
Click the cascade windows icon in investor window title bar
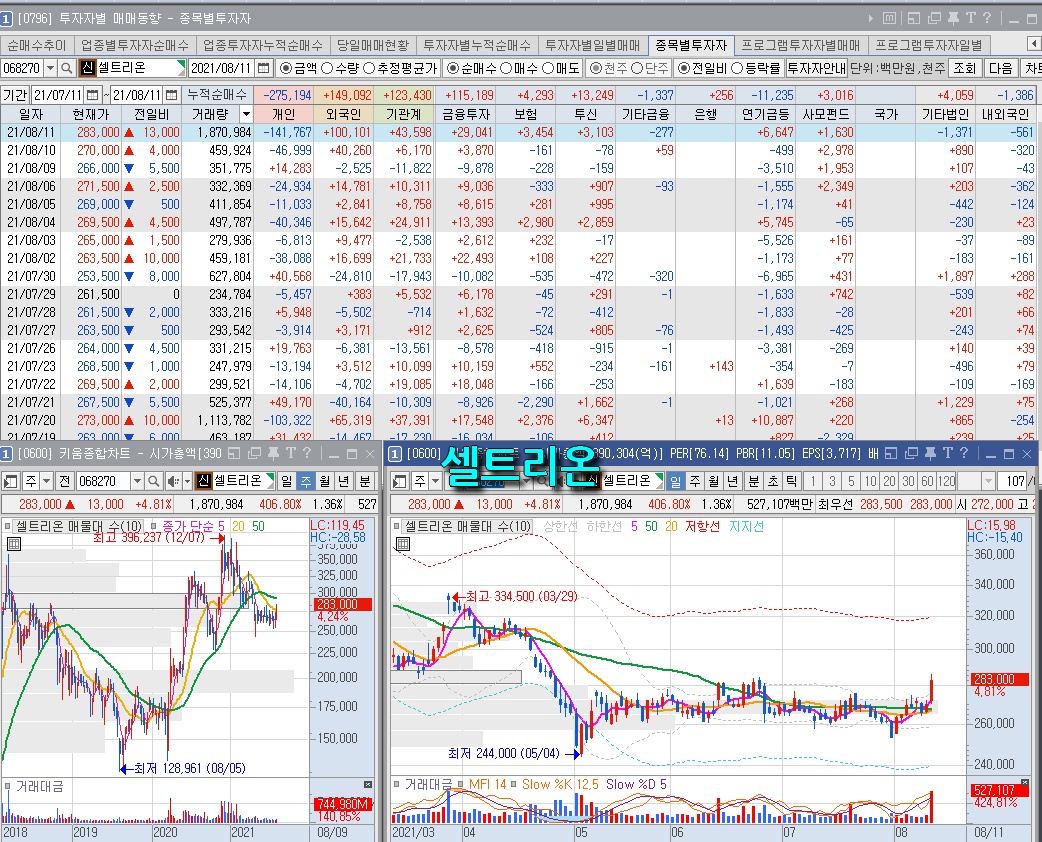[934, 18]
